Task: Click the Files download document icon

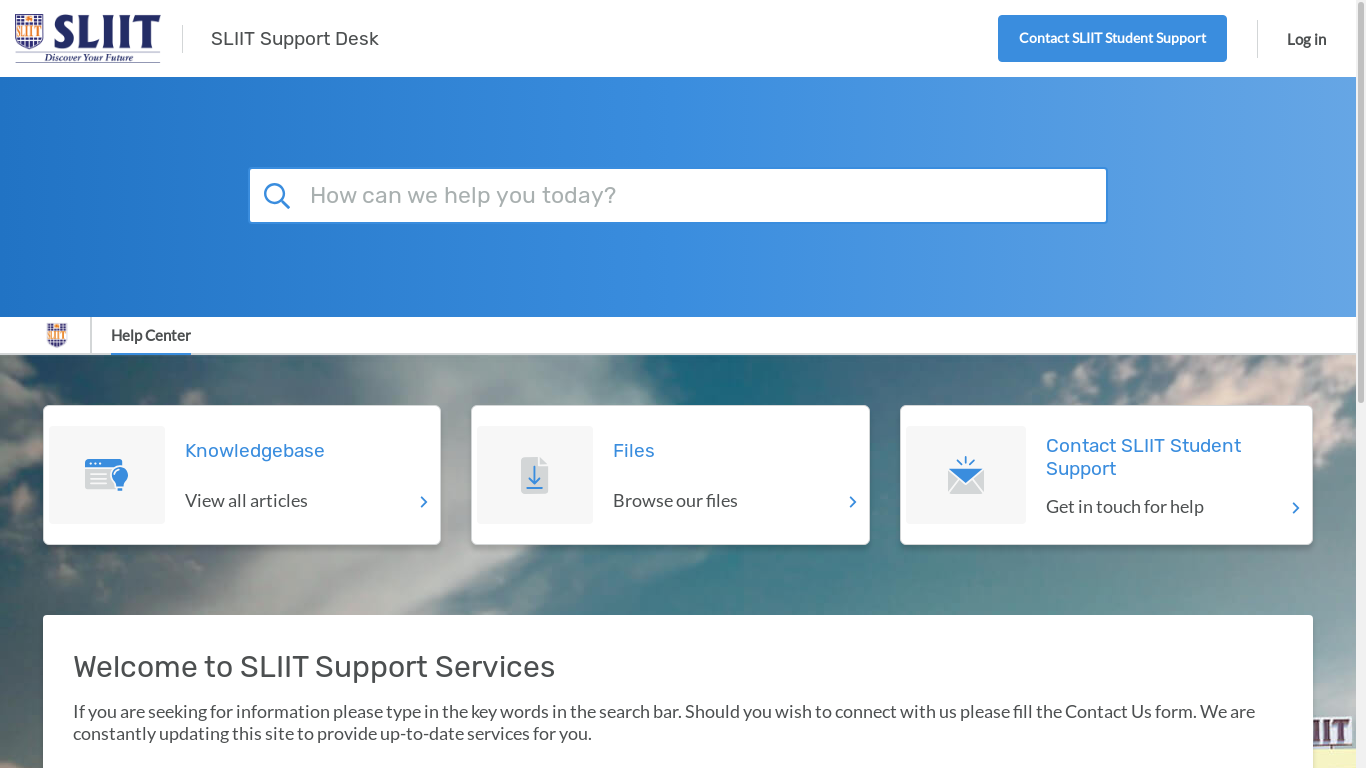Action: coord(535,475)
